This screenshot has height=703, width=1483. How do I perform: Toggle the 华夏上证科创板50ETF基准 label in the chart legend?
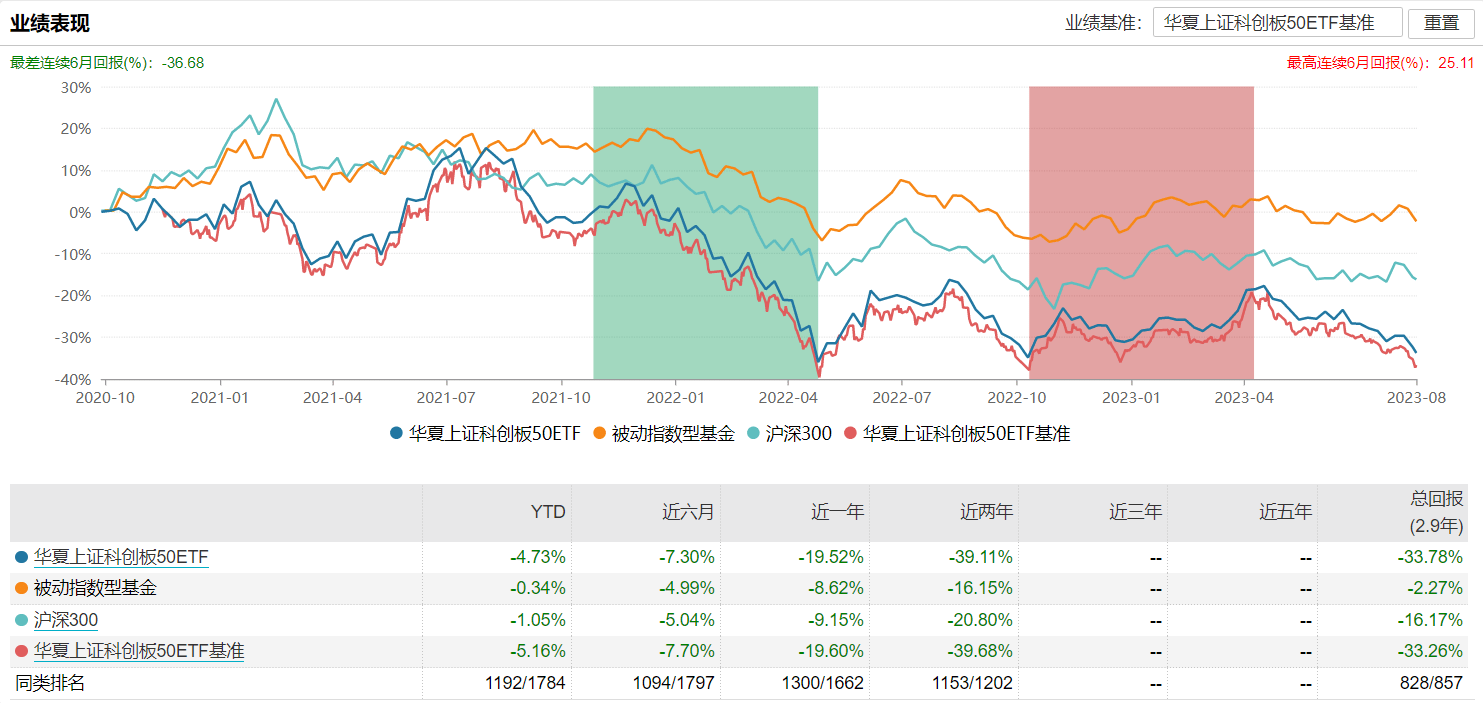point(967,434)
